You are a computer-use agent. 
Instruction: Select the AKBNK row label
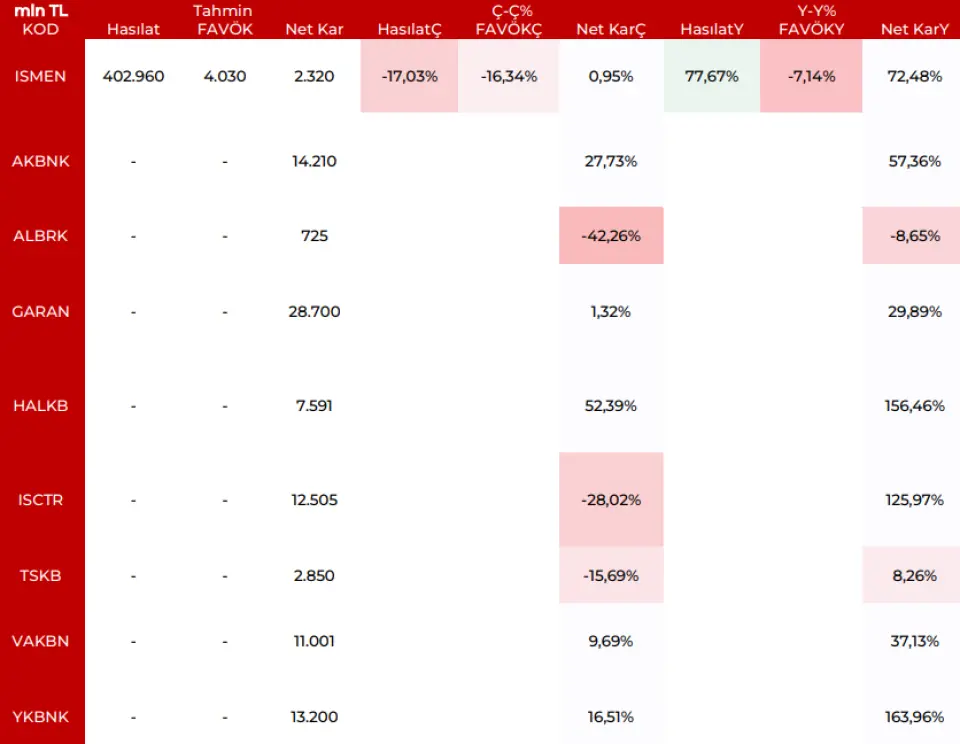[41, 161]
